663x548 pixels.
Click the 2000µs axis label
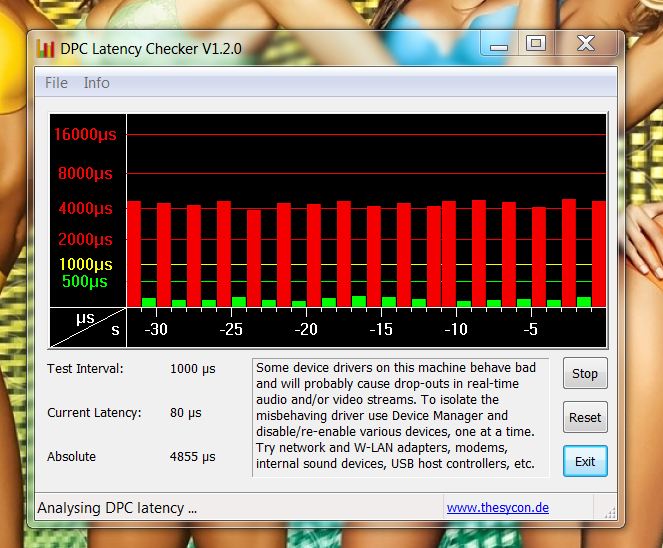coord(85,239)
